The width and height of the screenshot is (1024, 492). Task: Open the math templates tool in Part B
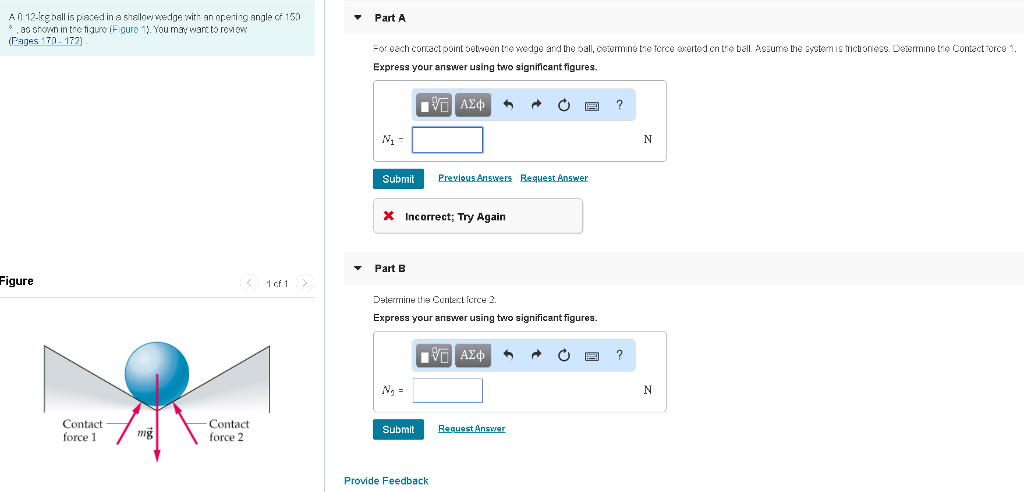434,355
